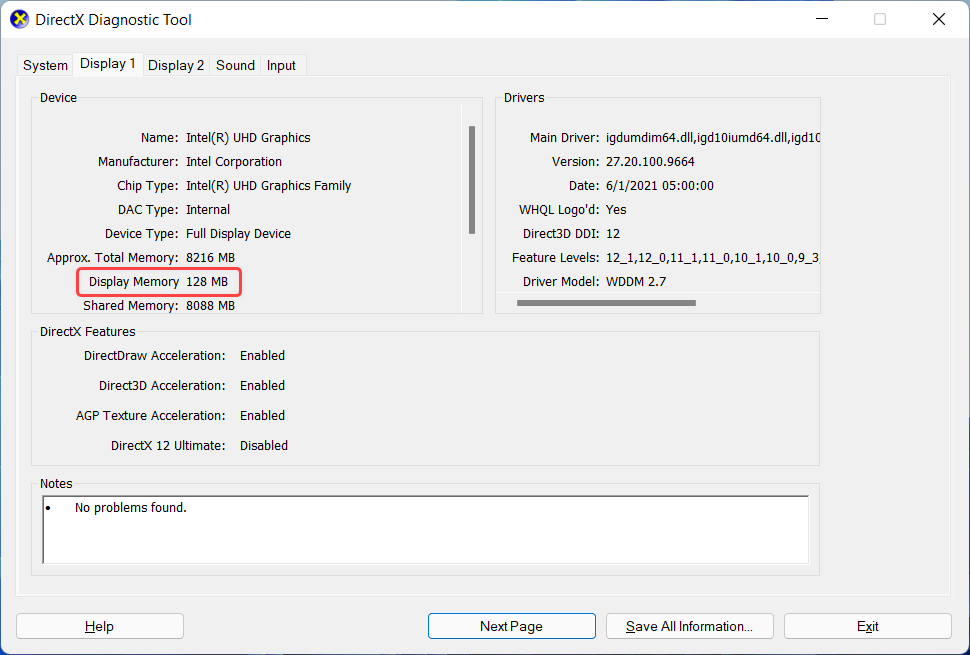Viewport: 970px width, 655px height.
Task: Open the Input tab
Action: click(281, 65)
